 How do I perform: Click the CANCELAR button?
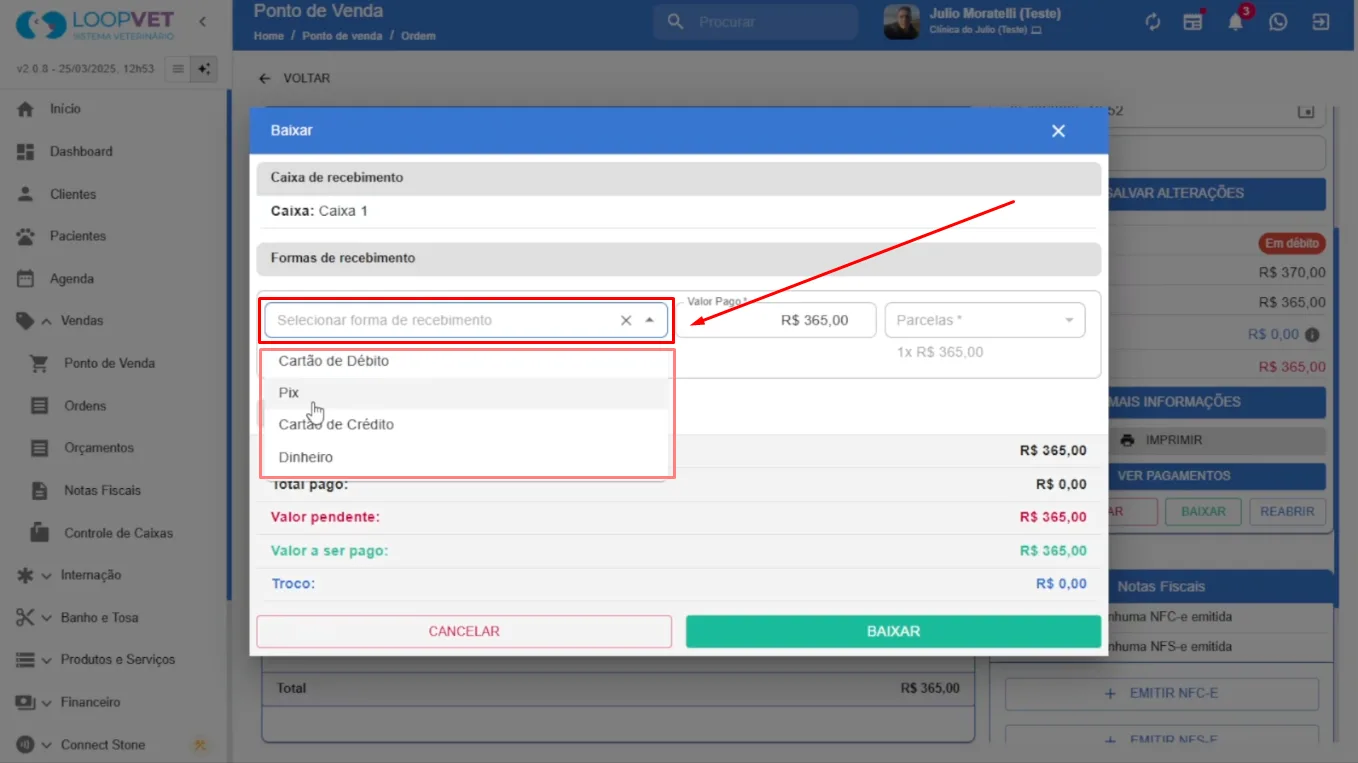click(x=464, y=631)
